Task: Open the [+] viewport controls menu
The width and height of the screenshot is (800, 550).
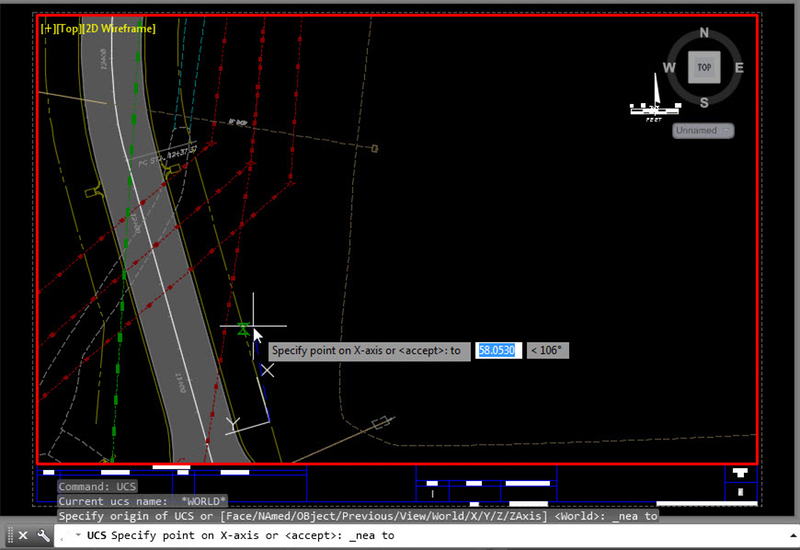Action: [47, 29]
